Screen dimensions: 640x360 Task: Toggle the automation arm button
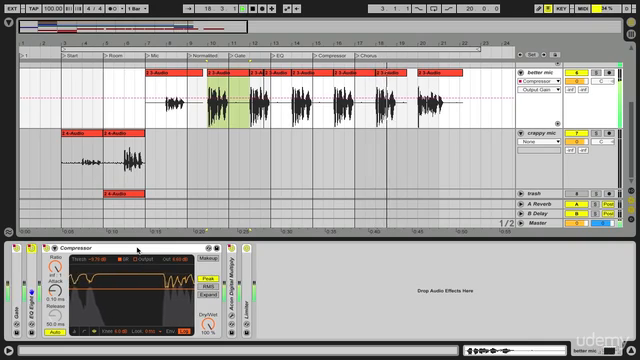point(287,9)
